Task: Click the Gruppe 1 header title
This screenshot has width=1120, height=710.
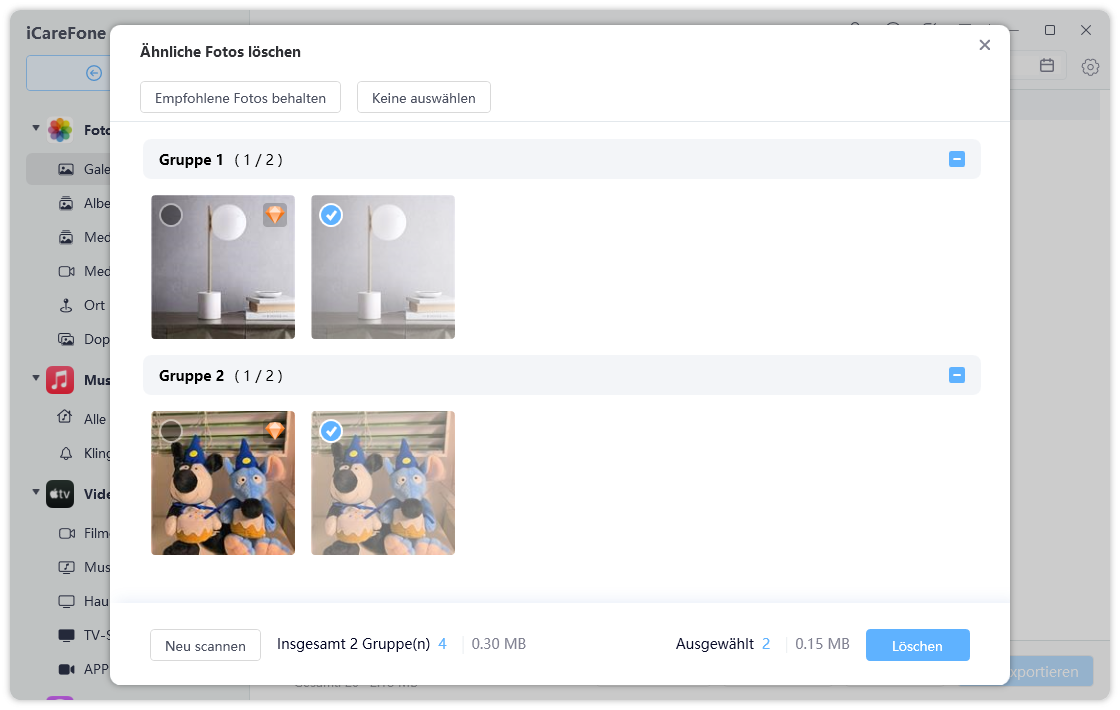Action: pos(191,160)
